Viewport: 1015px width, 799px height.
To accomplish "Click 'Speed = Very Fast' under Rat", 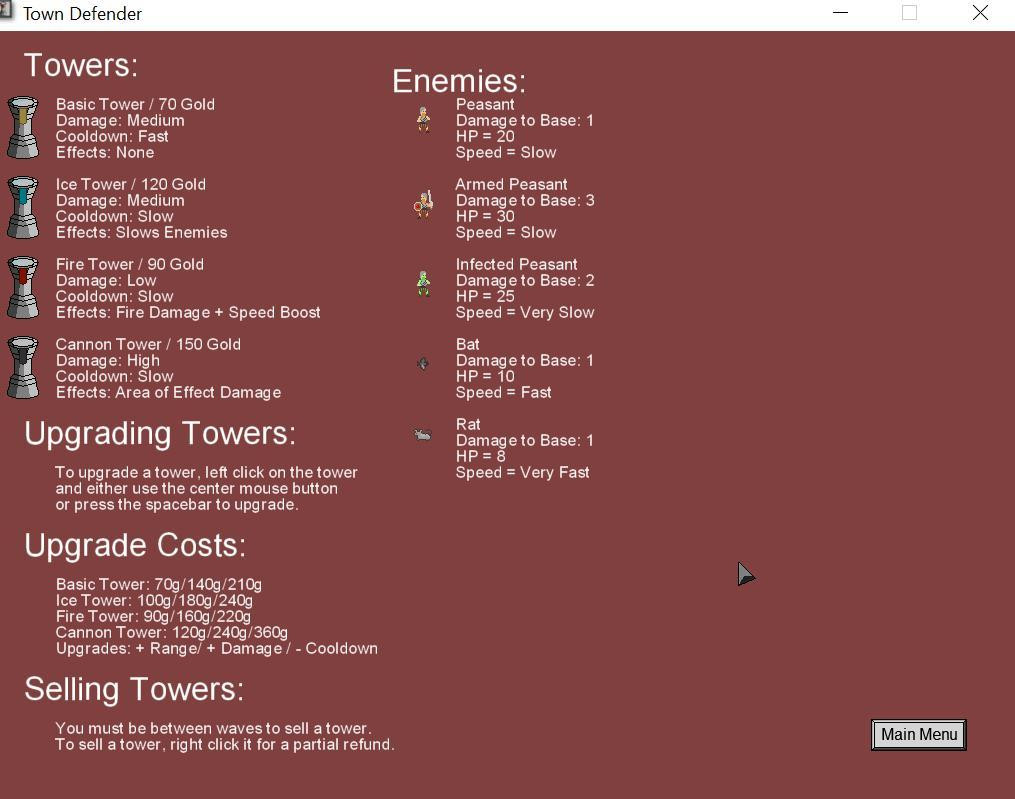I will coord(522,473).
